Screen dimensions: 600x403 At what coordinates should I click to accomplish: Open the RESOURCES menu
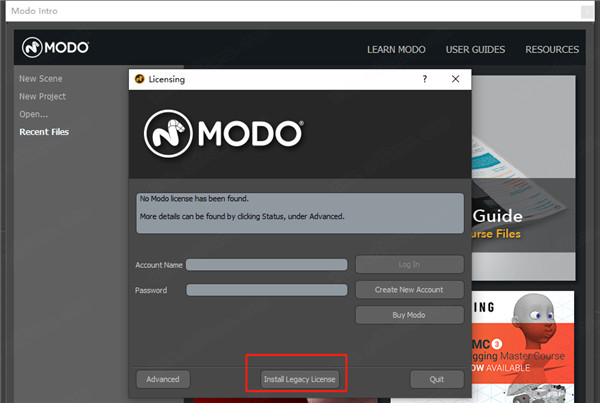(552, 50)
